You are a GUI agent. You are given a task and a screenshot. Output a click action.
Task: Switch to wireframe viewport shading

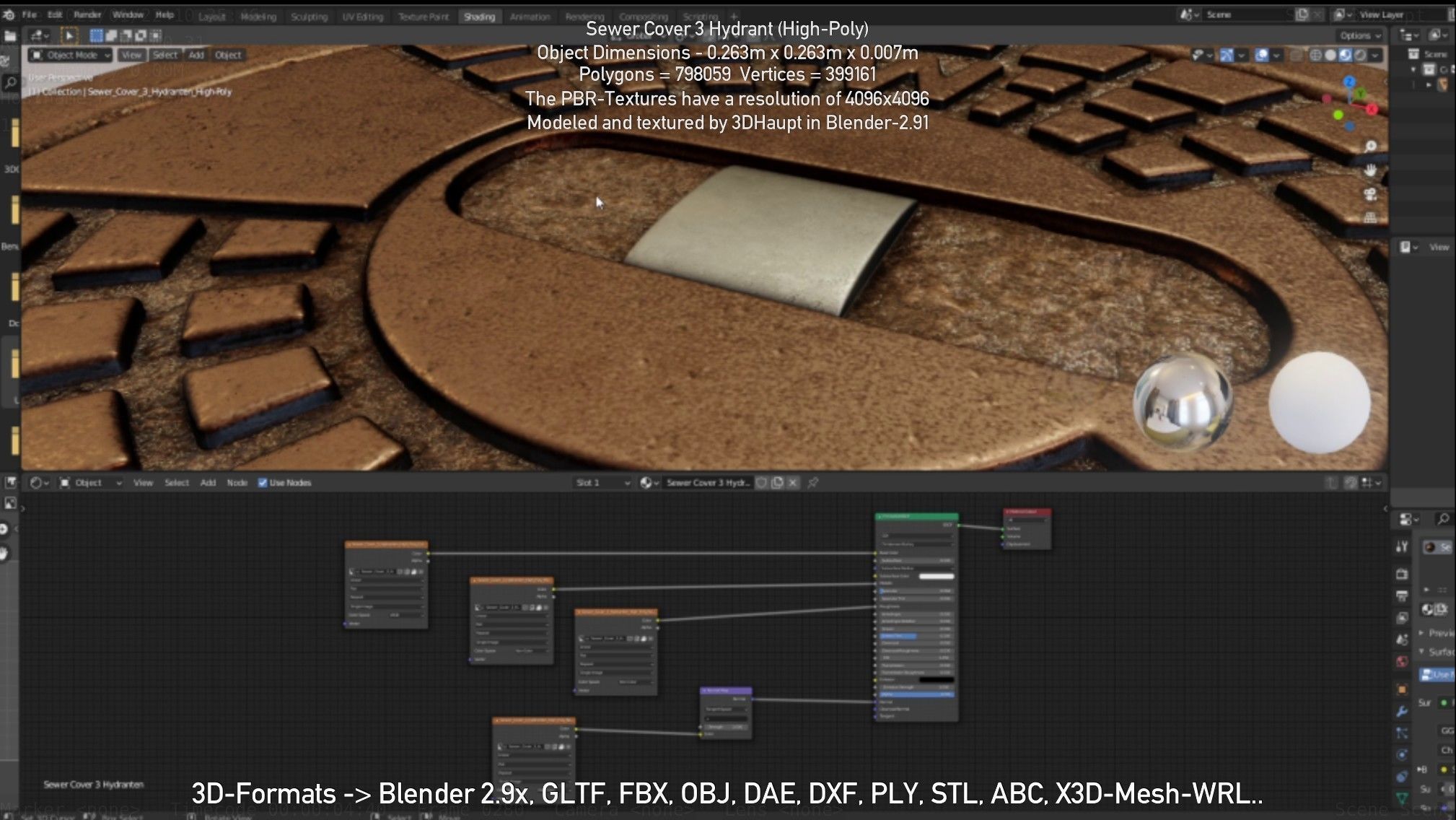(1315, 55)
